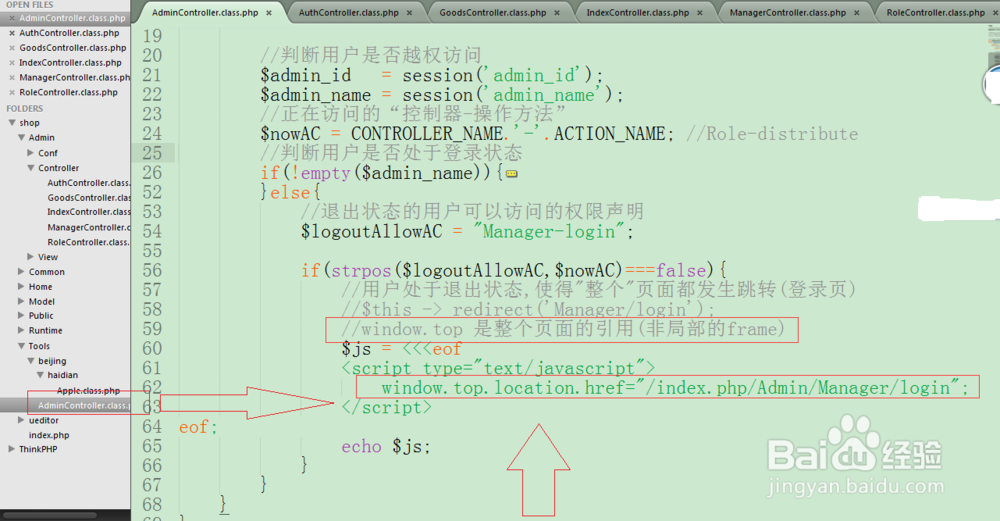Close the IndexController.class.php editor tab
The height and width of the screenshot is (521, 1000).
pos(700,13)
